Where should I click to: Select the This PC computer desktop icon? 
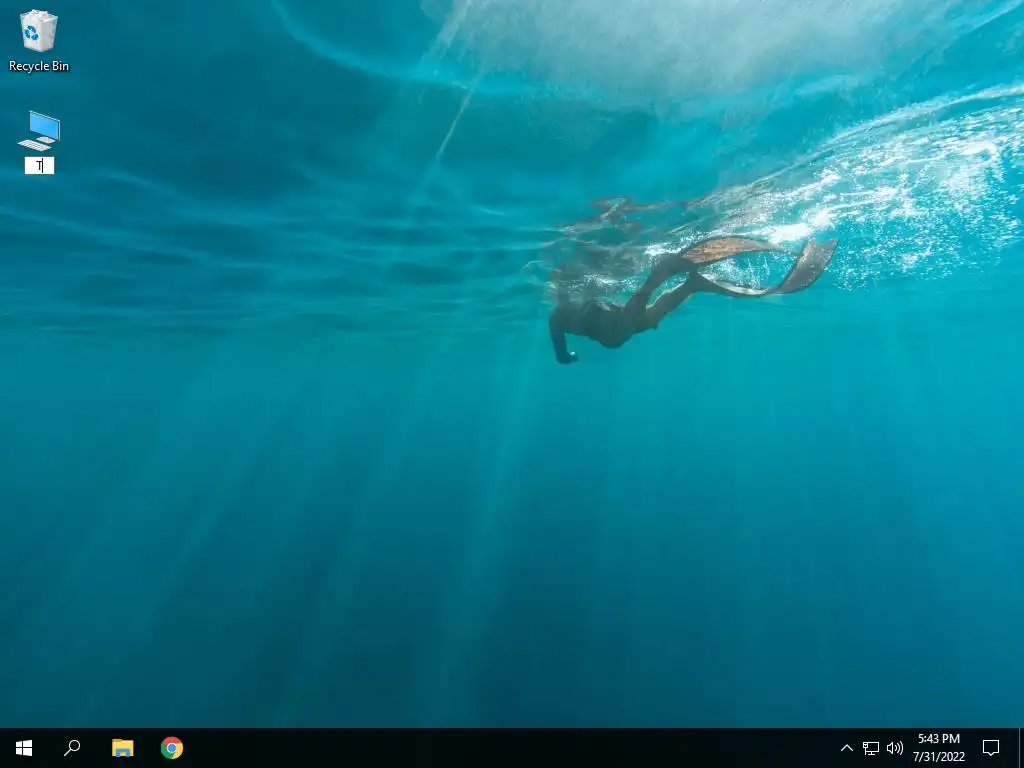39,131
